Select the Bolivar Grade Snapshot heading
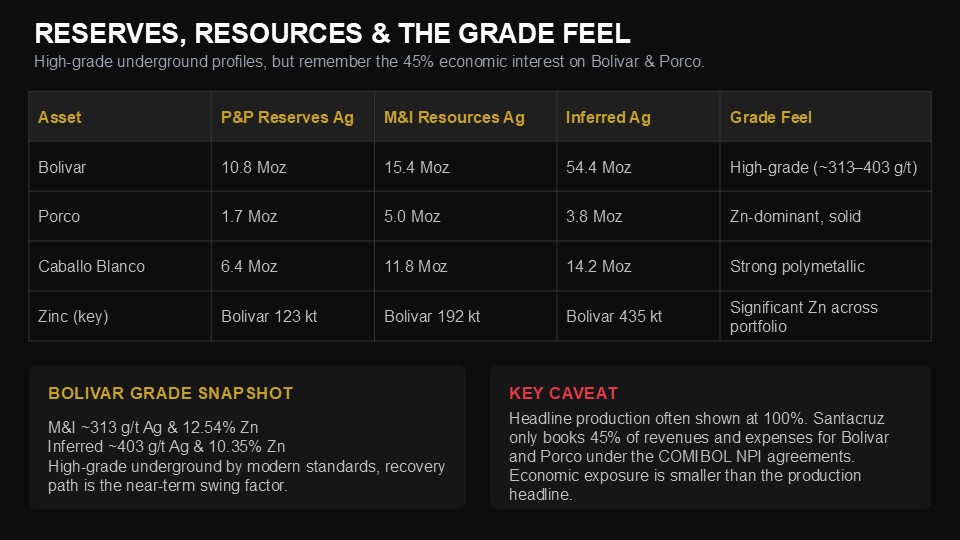 170,393
